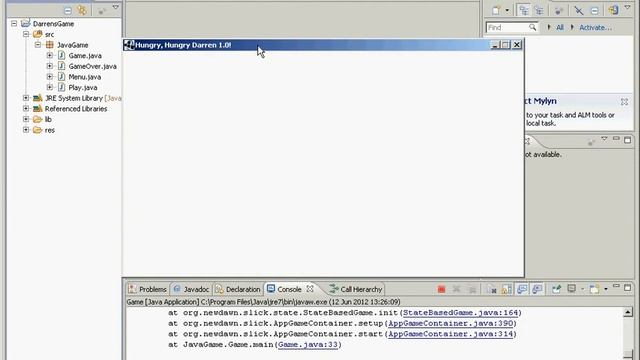Viewport: 640px width, 360px height.
Task: Select the DarrensGame project icon
Action: pyautogui.click(x=26, y=23)
